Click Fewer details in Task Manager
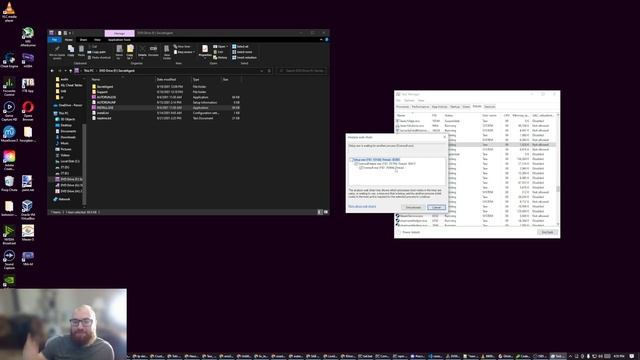The image size is (640, 360). pyautogui.click(x=408, y=232)
